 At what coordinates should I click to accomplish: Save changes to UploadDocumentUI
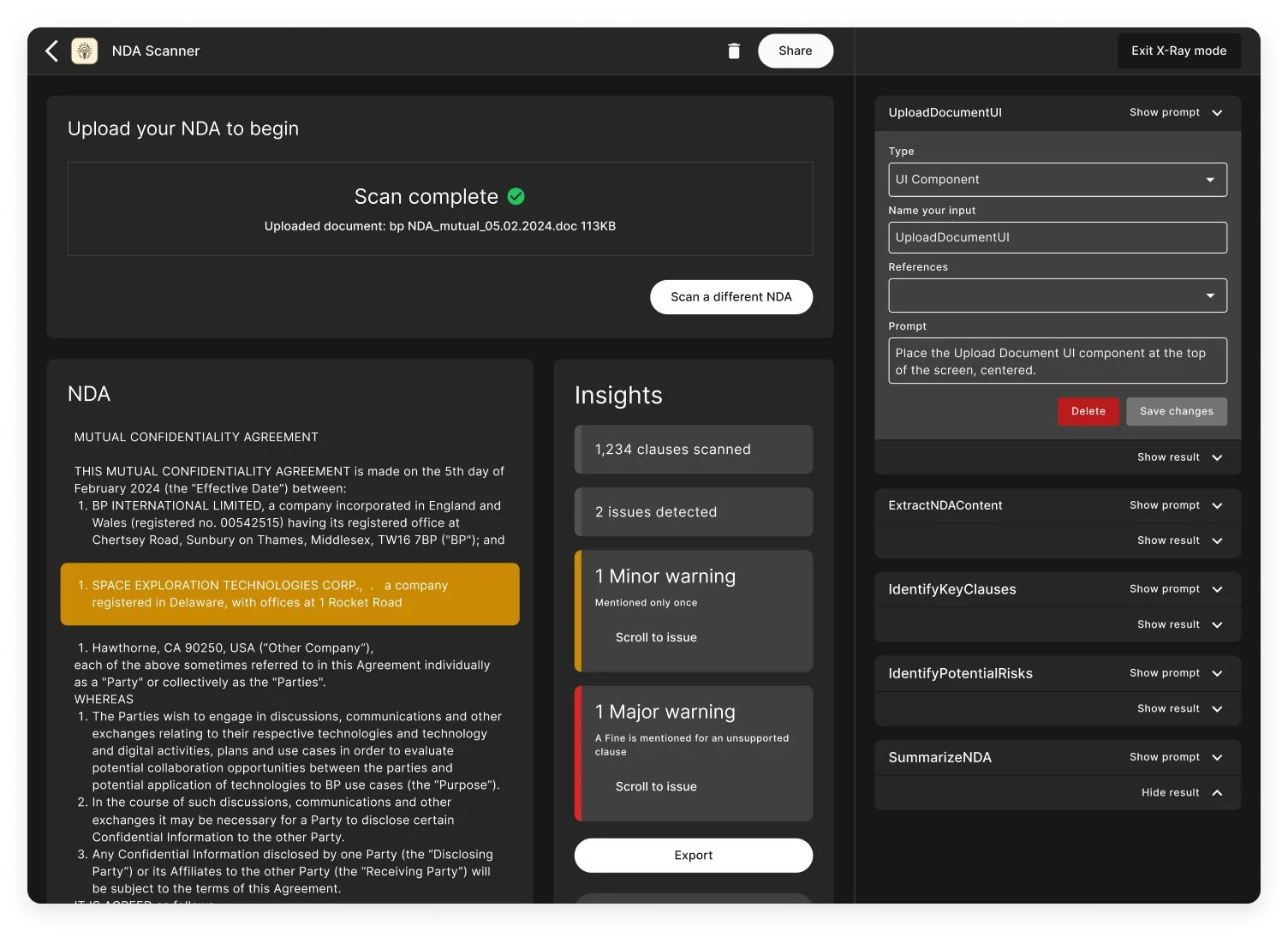(x=1177, y=411)
